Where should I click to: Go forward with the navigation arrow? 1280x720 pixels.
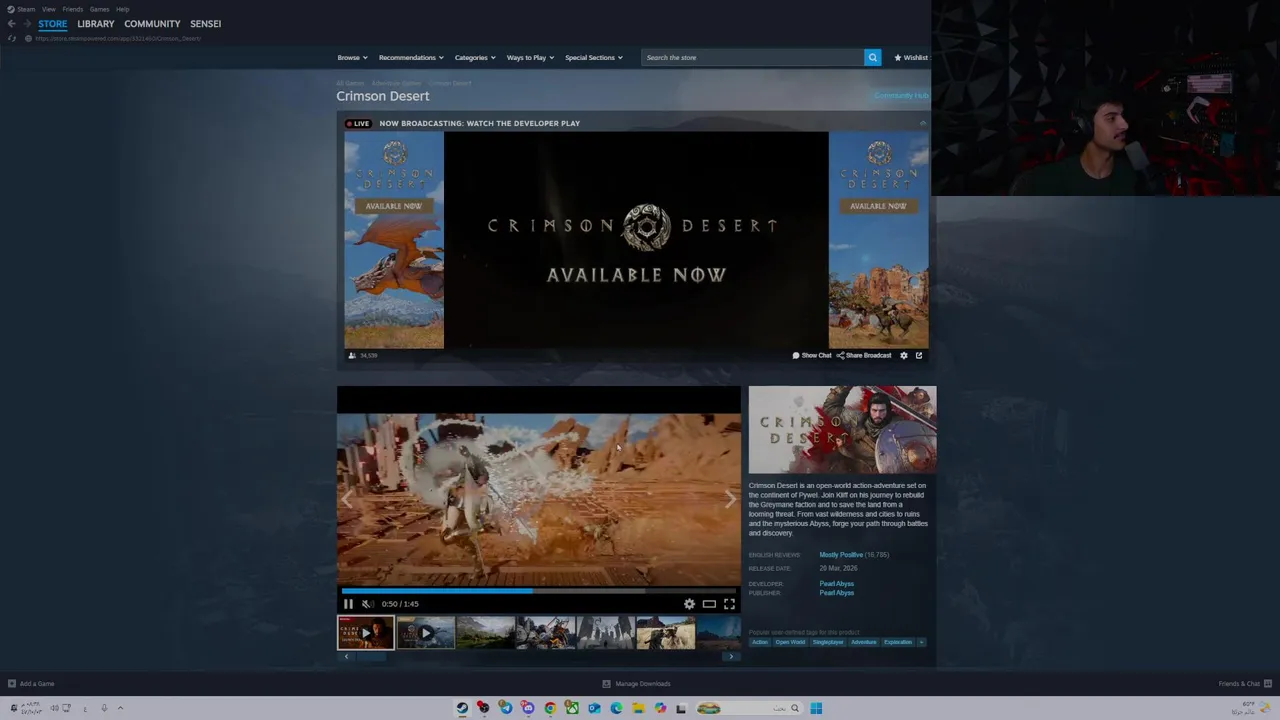tap(26, 24)
